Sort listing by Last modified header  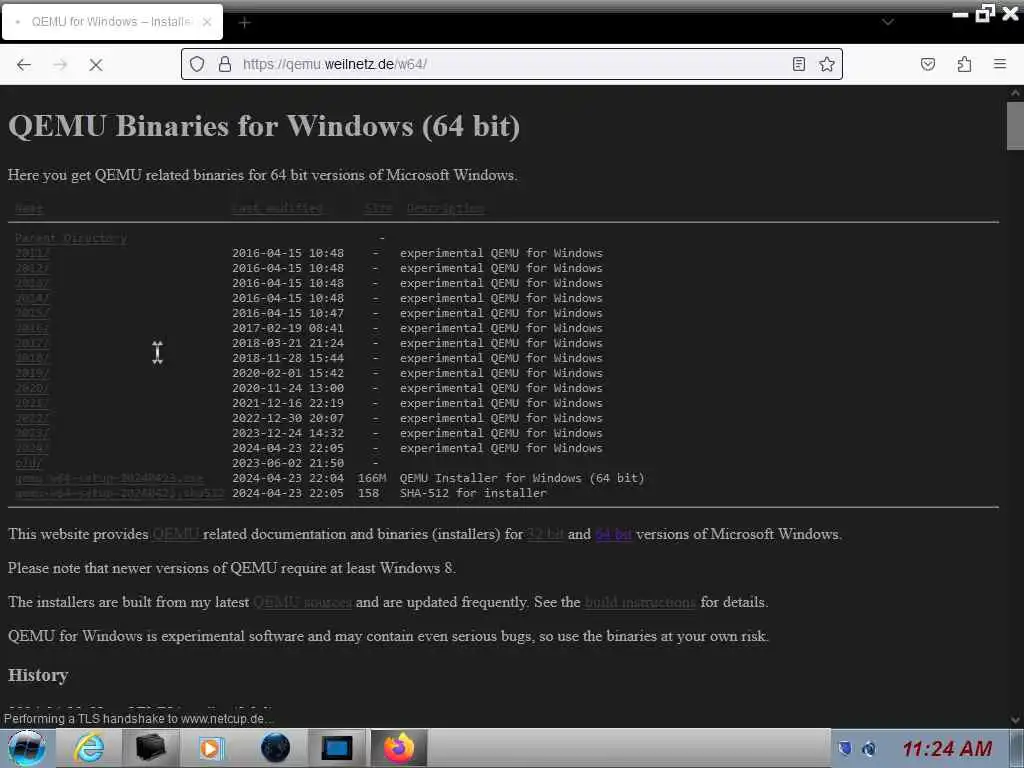[277, 208]
